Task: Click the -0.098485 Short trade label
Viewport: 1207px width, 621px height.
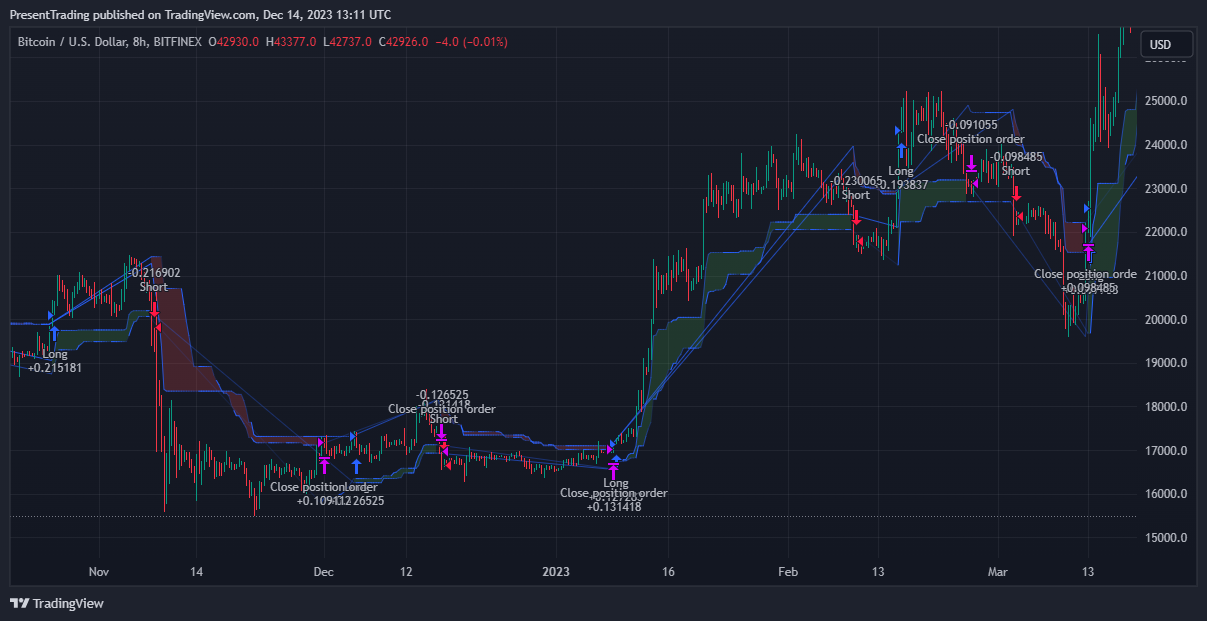Action: 1016,164
